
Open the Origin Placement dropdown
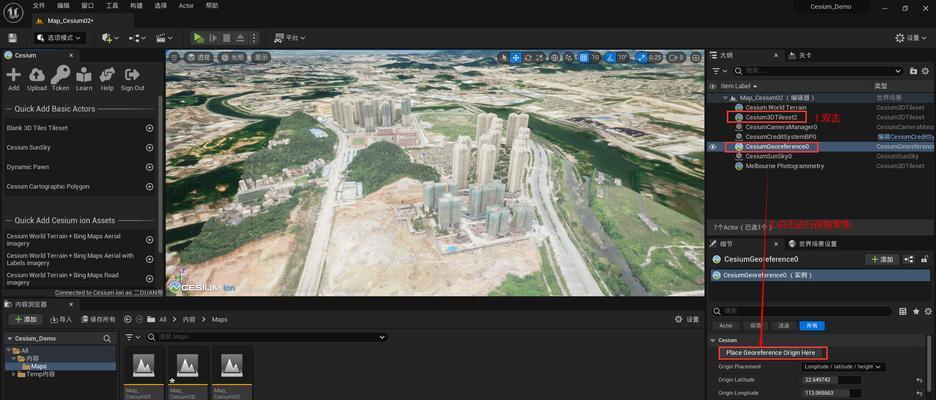(x=843, y=367)
